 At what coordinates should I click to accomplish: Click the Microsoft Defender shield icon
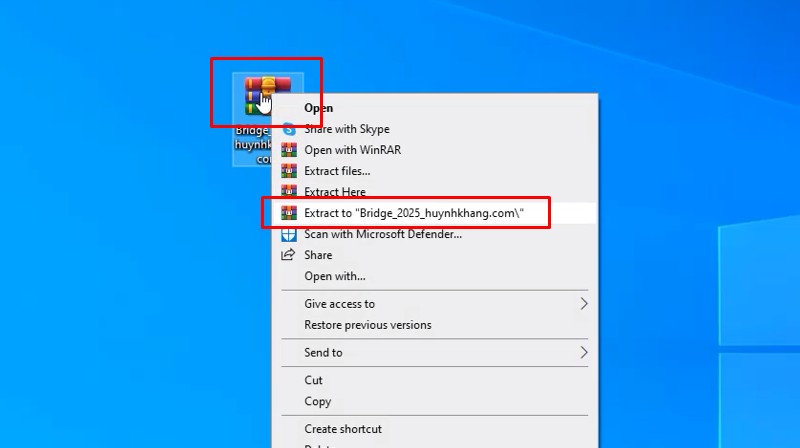pyautogui.click(x=289, y=234)
